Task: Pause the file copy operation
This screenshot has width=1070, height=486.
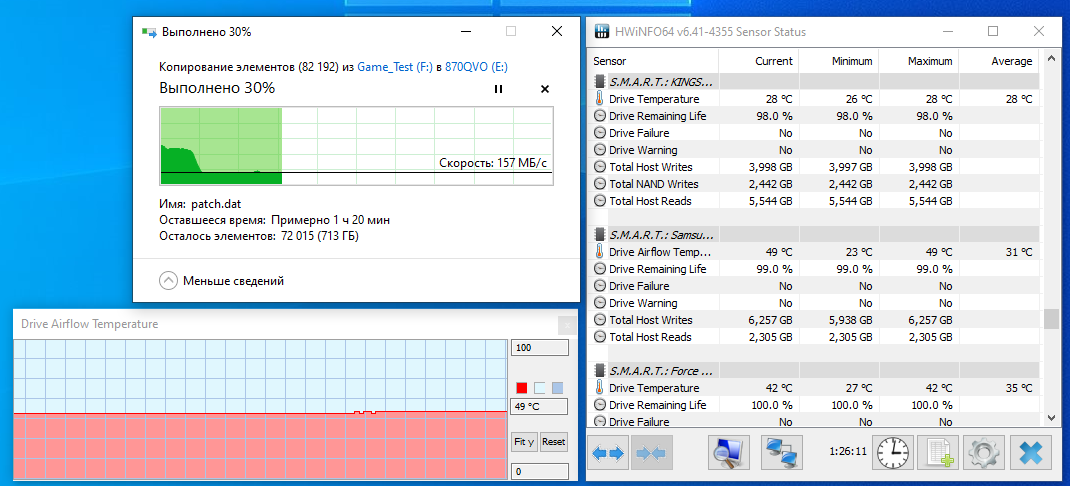Action: click(498, 89)
